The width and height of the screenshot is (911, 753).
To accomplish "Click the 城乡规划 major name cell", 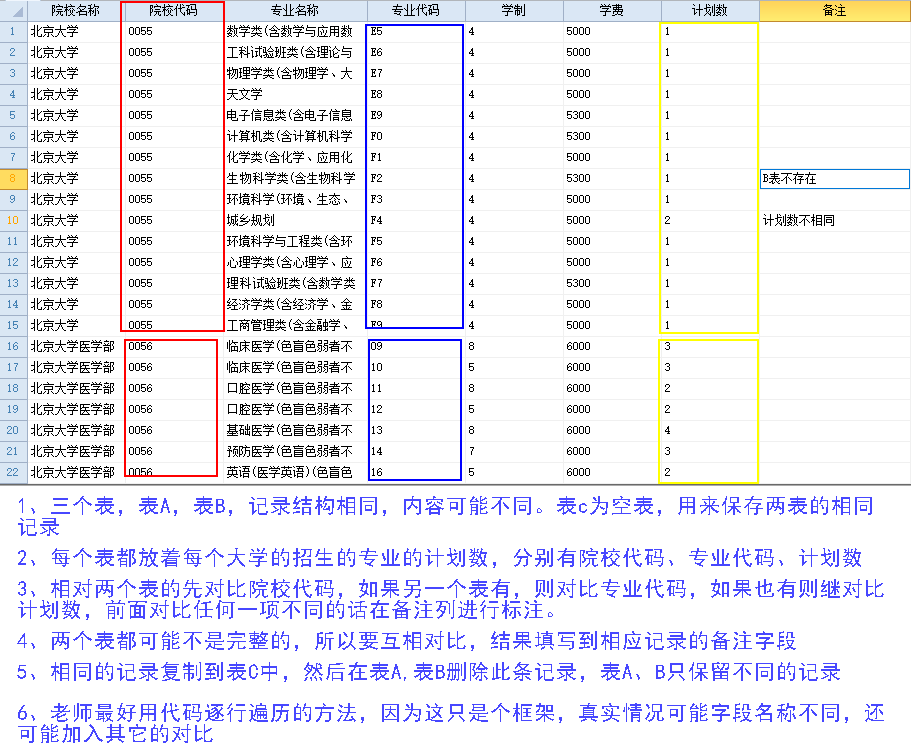I will (x=295, y=220).
